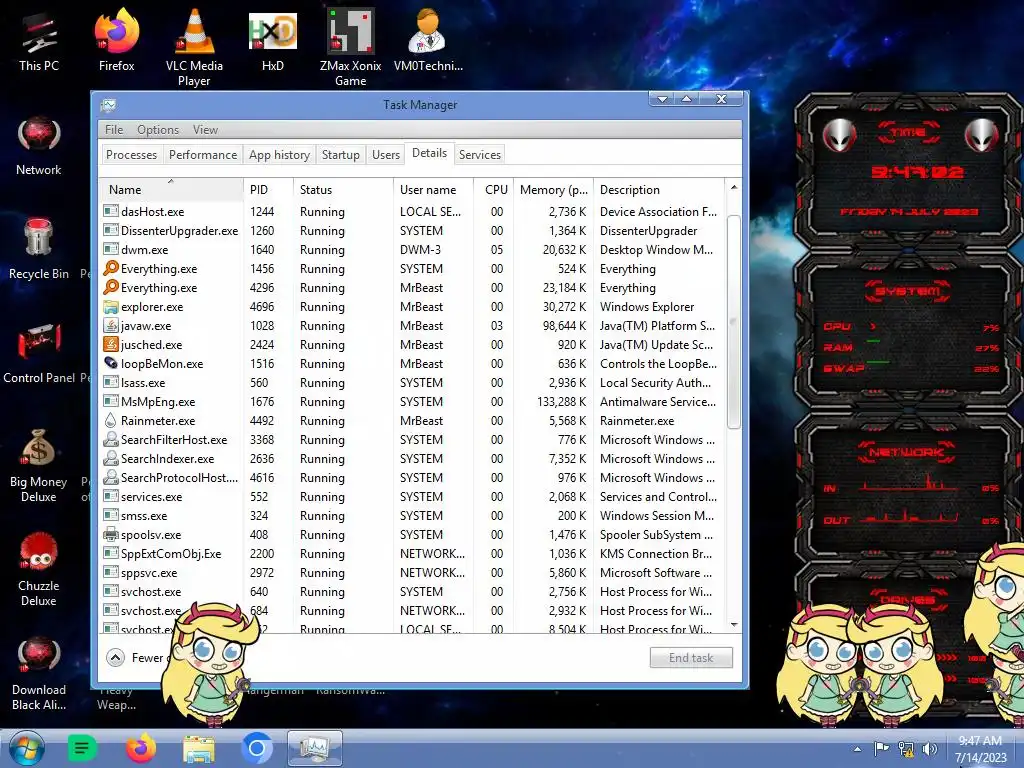Open VLC Media Player desktop icon

click(194, 48)
